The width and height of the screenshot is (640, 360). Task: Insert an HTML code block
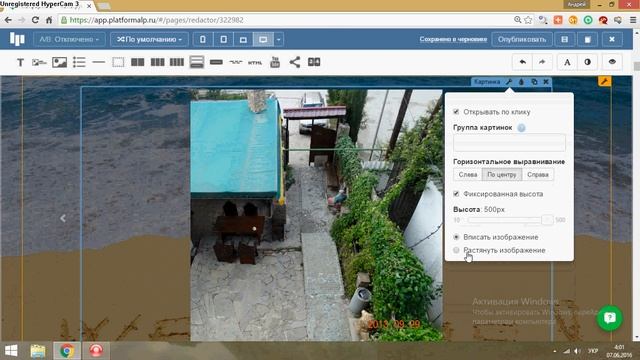point(255,62)
